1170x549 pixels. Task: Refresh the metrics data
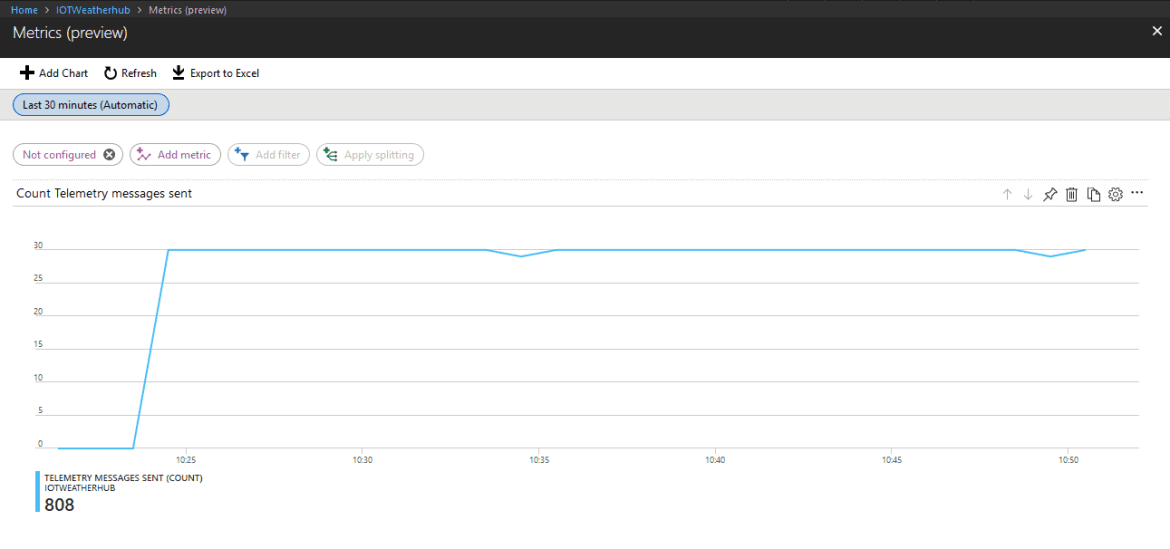pyautogui.click(x=130, y=73)
